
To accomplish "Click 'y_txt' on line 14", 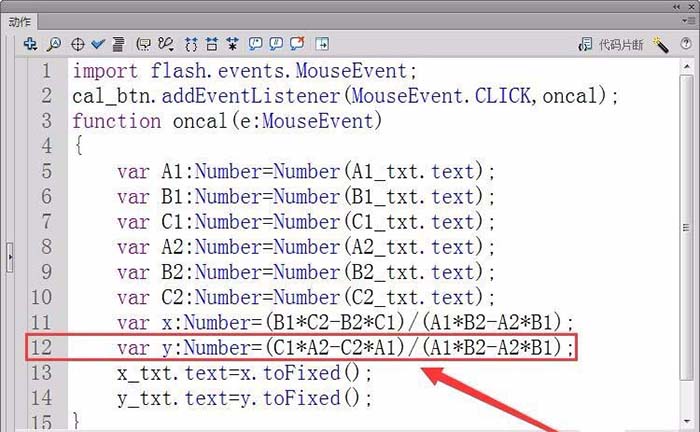I will click(145, 399).
